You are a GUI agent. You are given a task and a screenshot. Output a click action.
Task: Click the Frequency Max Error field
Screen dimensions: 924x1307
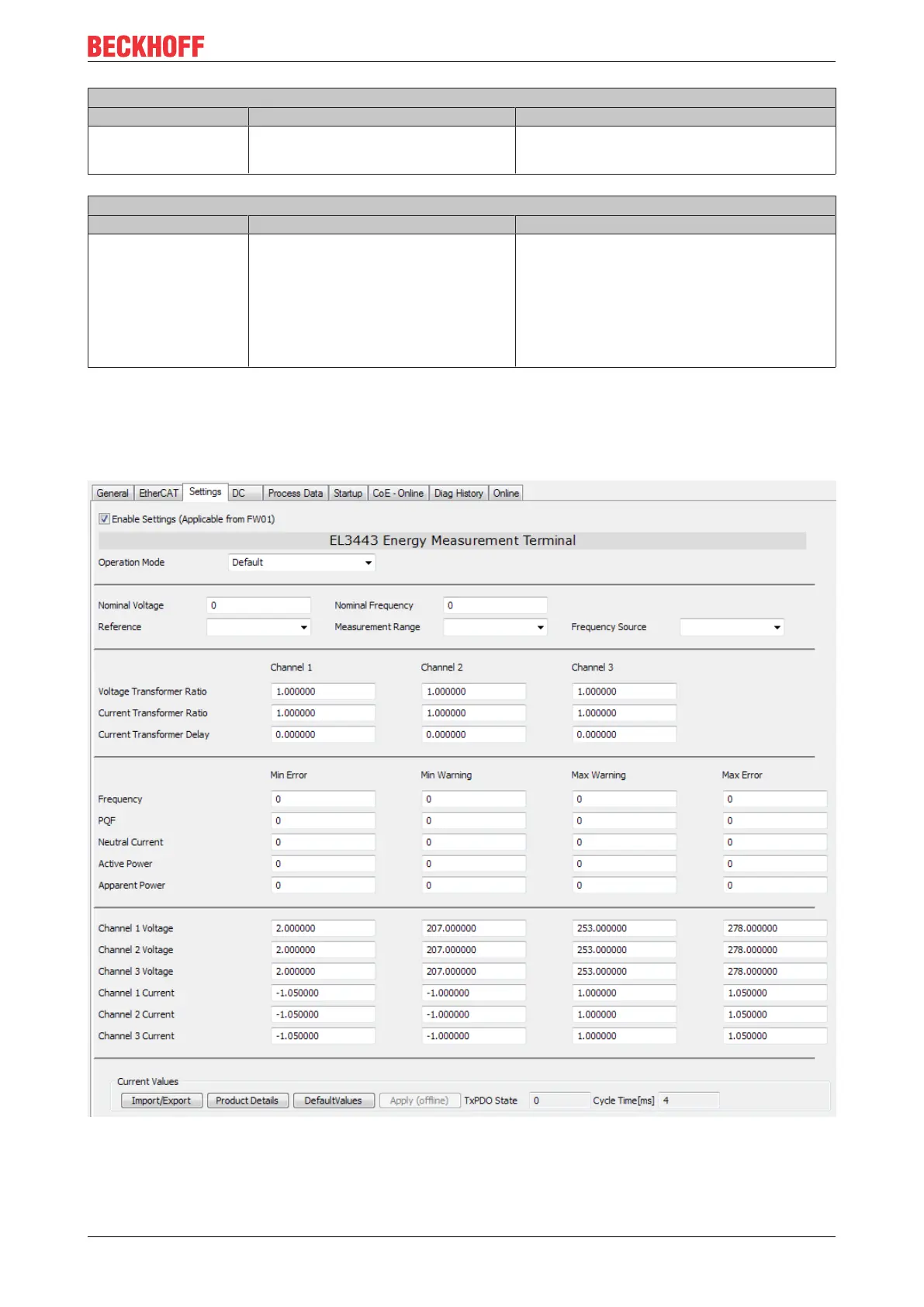(x=775, y=799)
